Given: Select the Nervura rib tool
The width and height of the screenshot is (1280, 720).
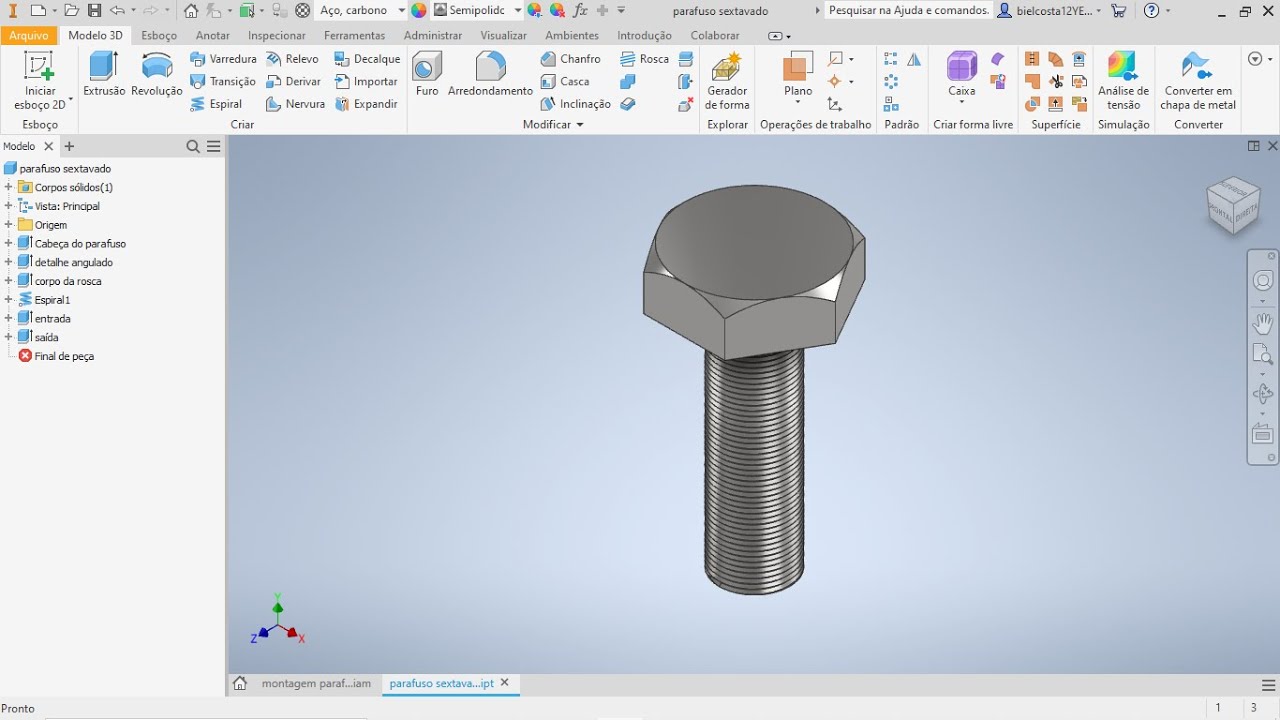Looking at the screenshot, I should [x=295, y=103].
